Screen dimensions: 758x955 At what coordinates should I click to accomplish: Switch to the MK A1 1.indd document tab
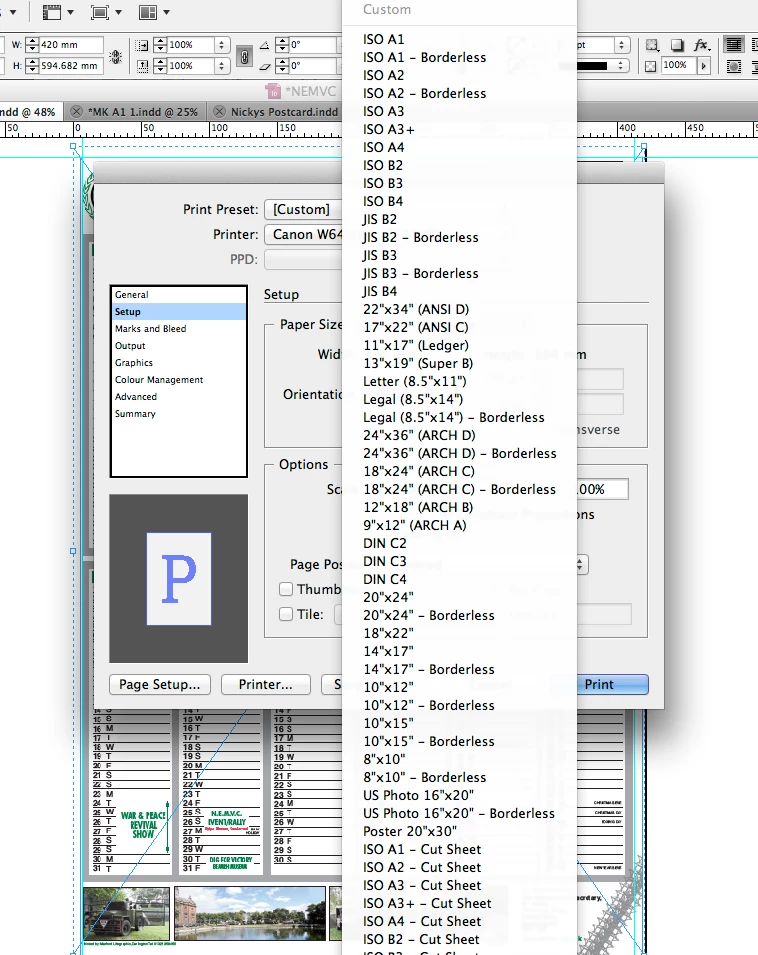pyautogui.click(x=142, y=112)
